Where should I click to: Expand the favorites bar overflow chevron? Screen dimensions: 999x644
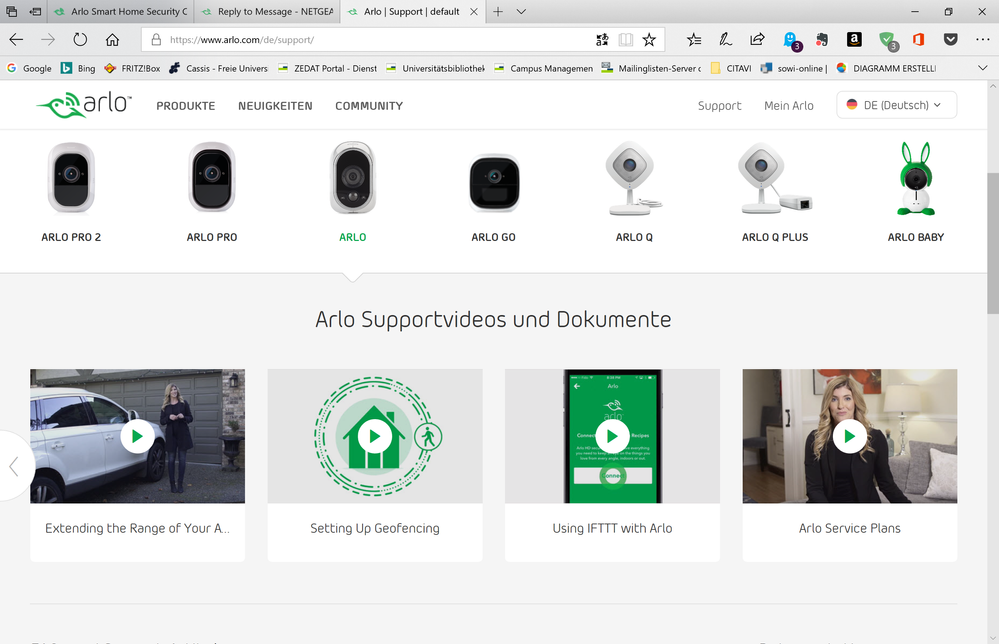coord(982,68)
